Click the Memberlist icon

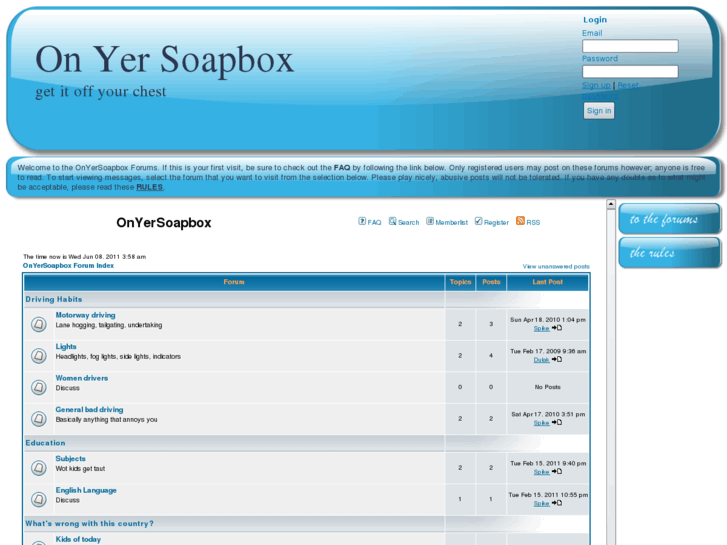[430, 221]
